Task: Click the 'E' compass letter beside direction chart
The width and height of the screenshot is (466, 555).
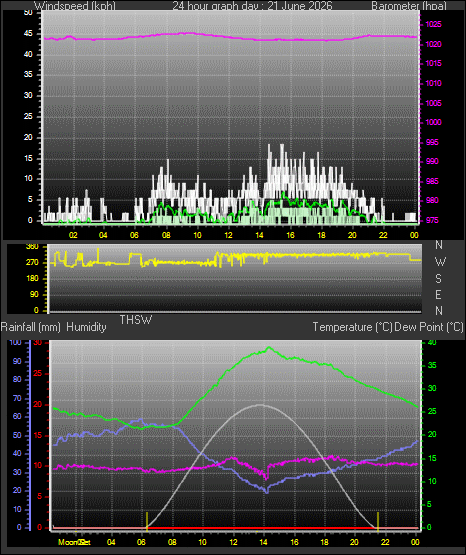Action: [438, 294]
